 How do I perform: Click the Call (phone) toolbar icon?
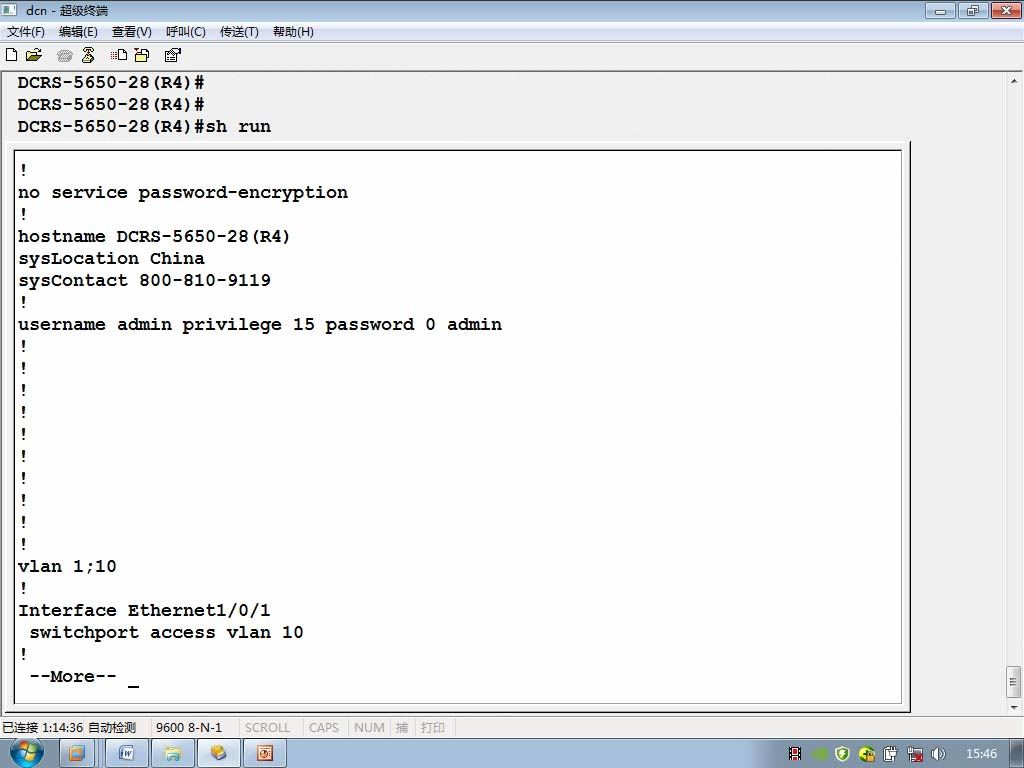click(x=64, y=56)
